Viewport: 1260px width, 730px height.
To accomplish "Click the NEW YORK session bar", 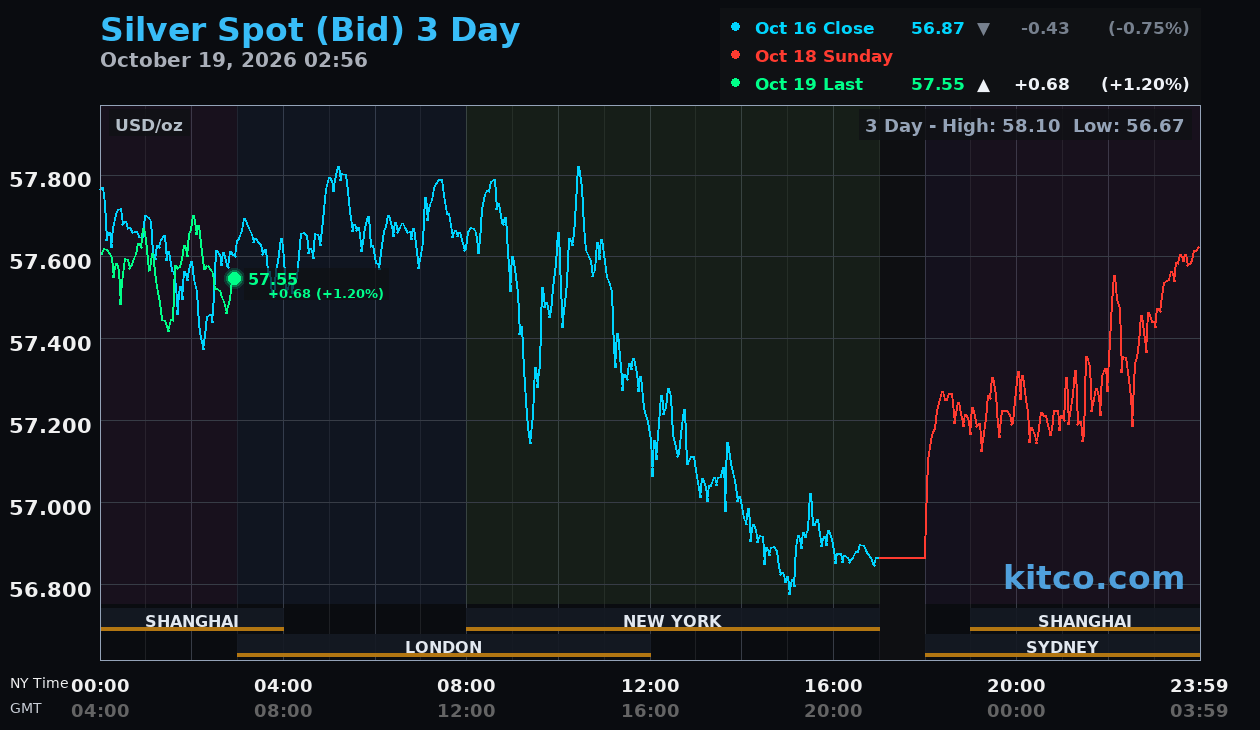I will tap(673, 620).
